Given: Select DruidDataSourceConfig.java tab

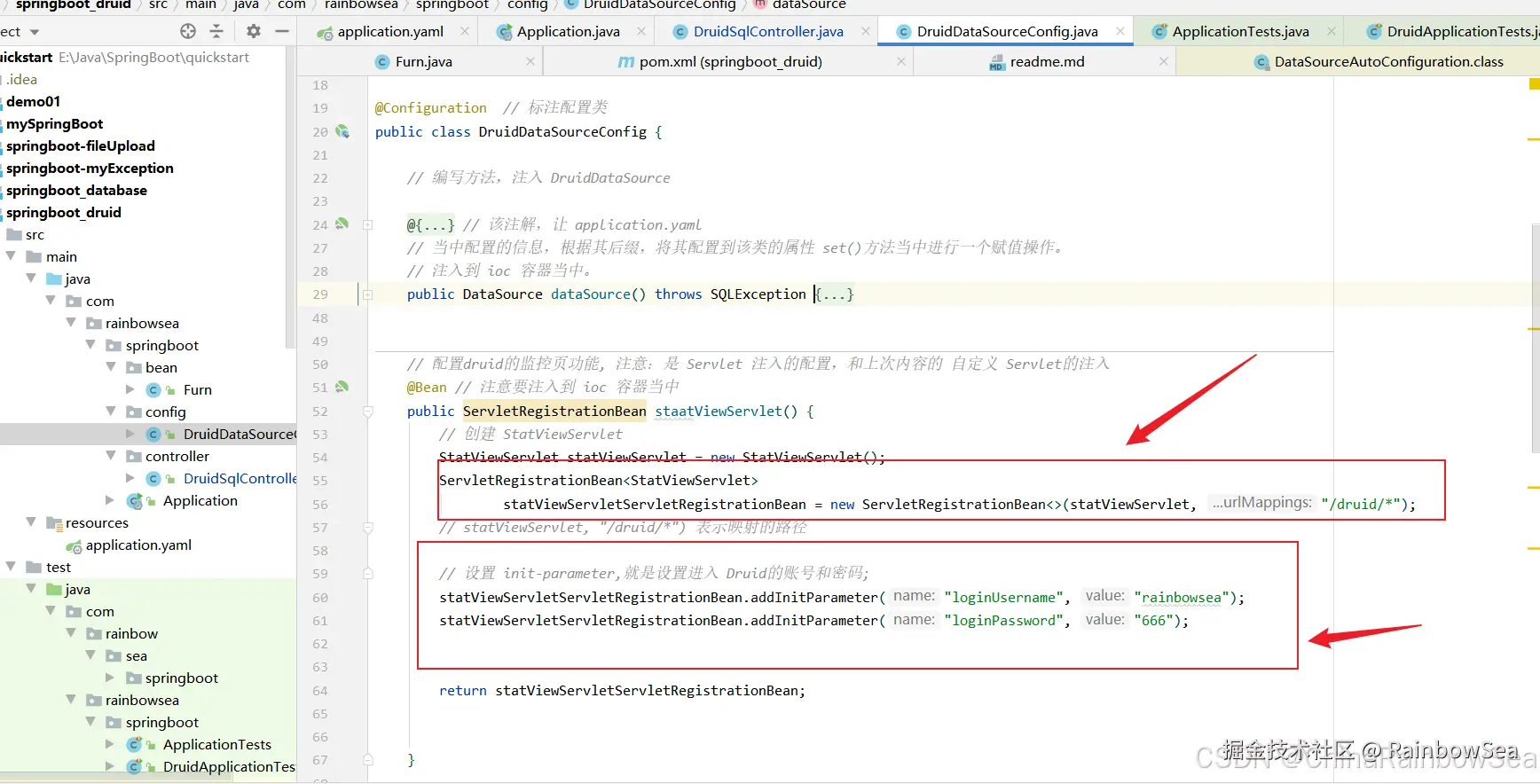Looking at the screenshot, I should [1007, 32].
